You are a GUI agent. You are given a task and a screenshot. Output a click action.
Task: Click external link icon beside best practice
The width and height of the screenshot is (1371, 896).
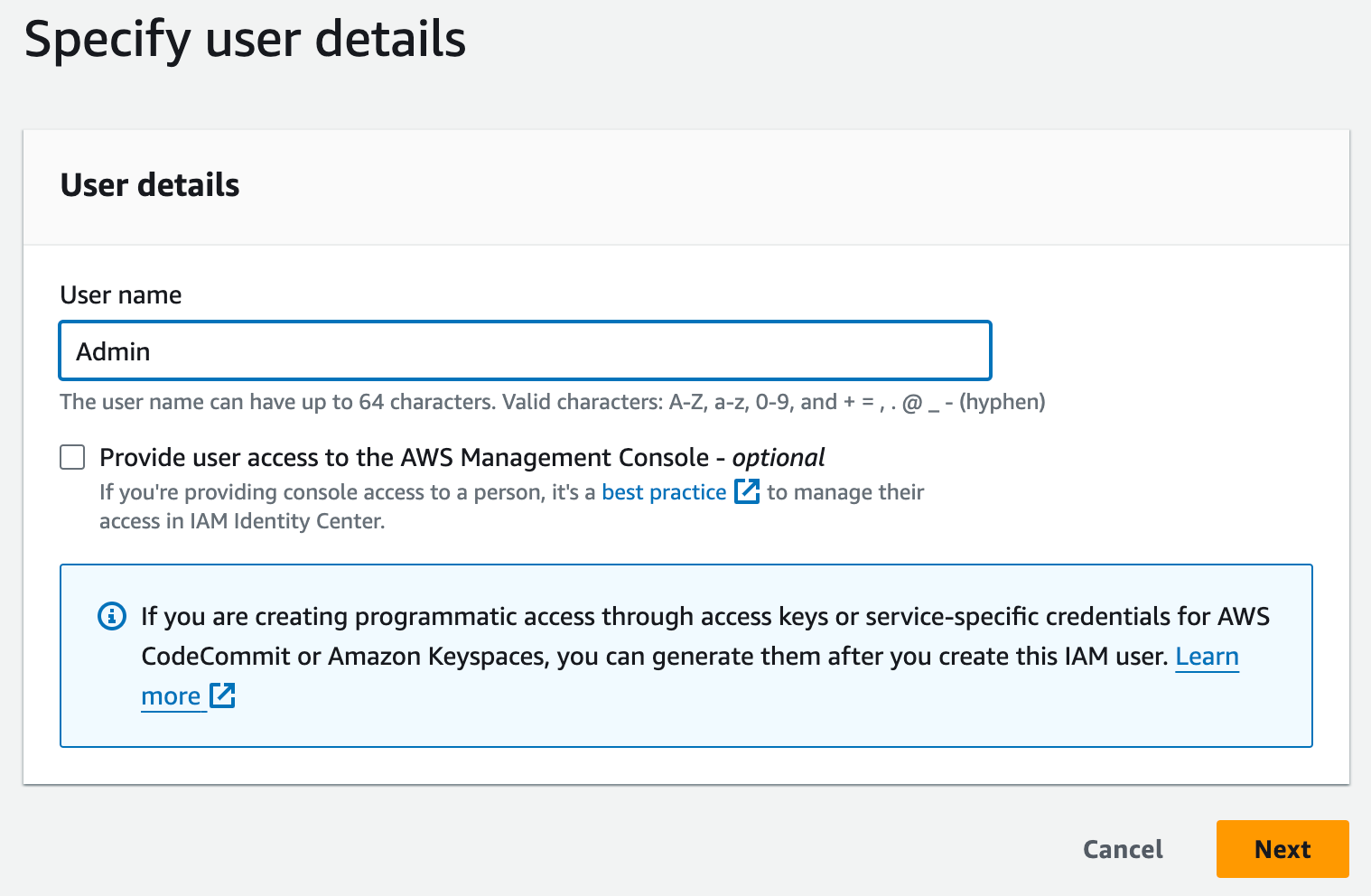747,491
